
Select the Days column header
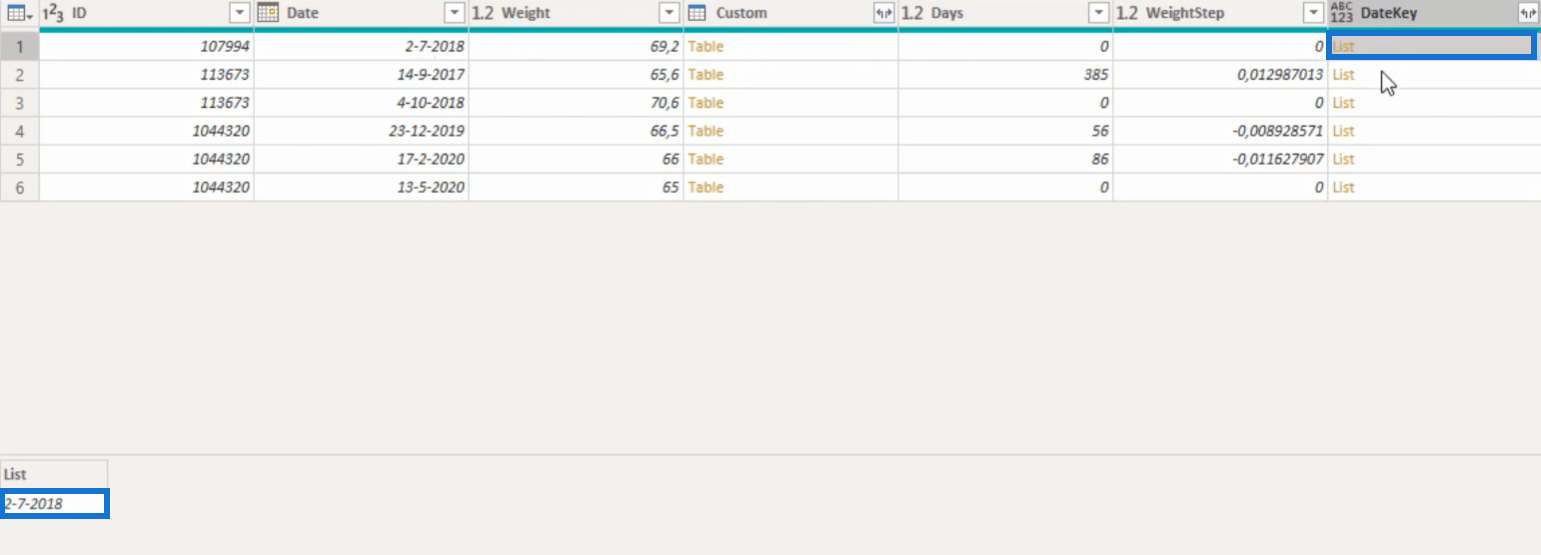pos(1005,13)
